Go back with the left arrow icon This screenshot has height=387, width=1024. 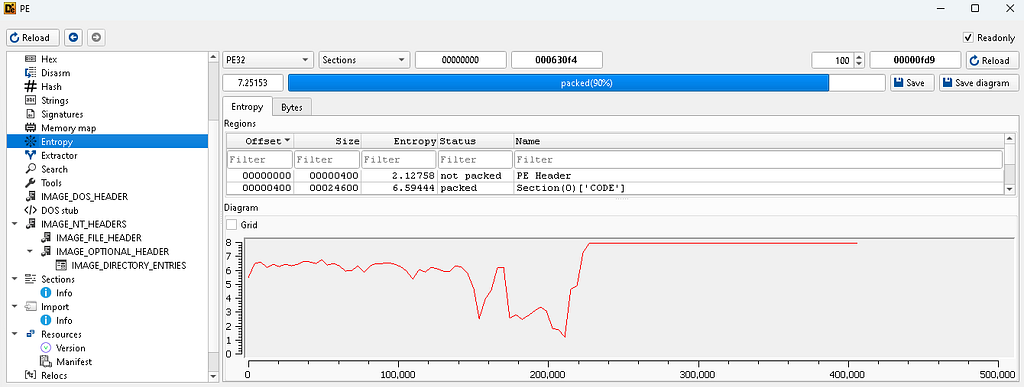74,38
